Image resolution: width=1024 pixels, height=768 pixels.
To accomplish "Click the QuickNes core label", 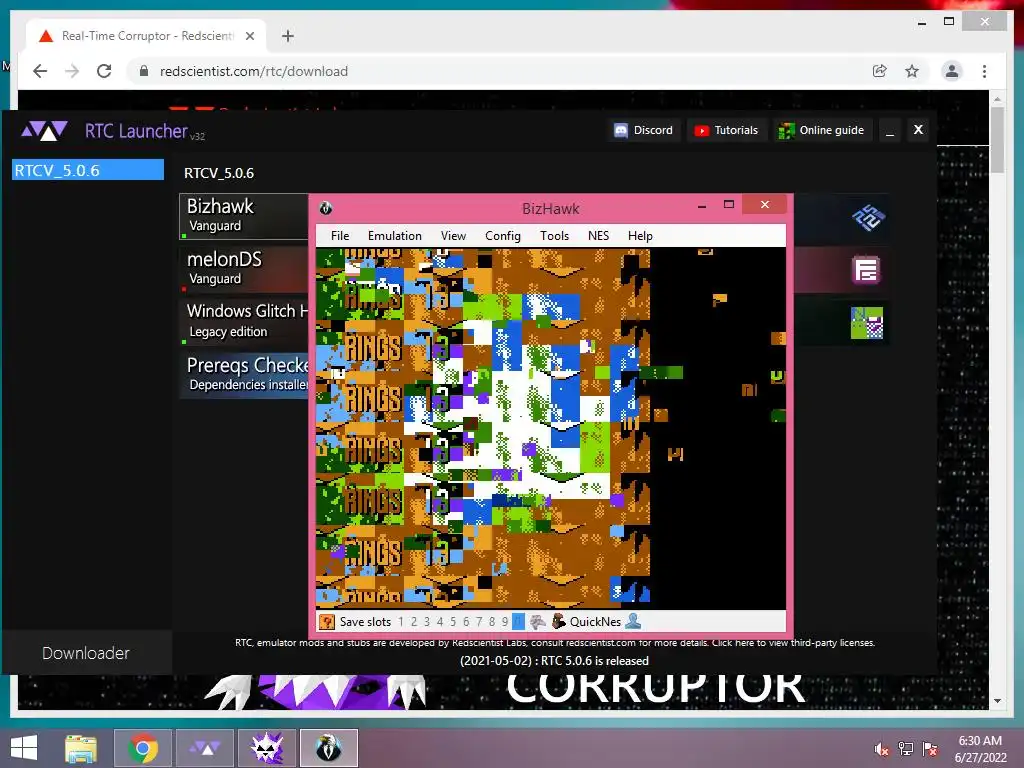I will [x=595, y=622].
